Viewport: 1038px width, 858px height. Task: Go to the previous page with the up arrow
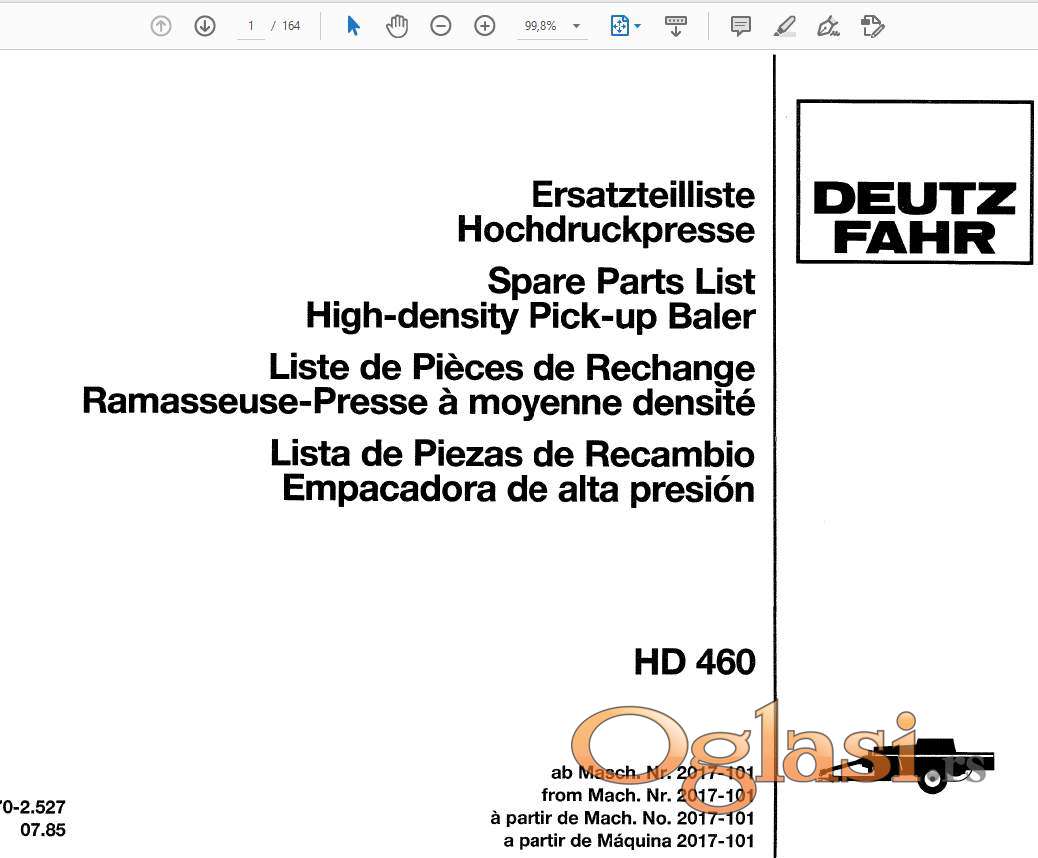tap(161, 26)
